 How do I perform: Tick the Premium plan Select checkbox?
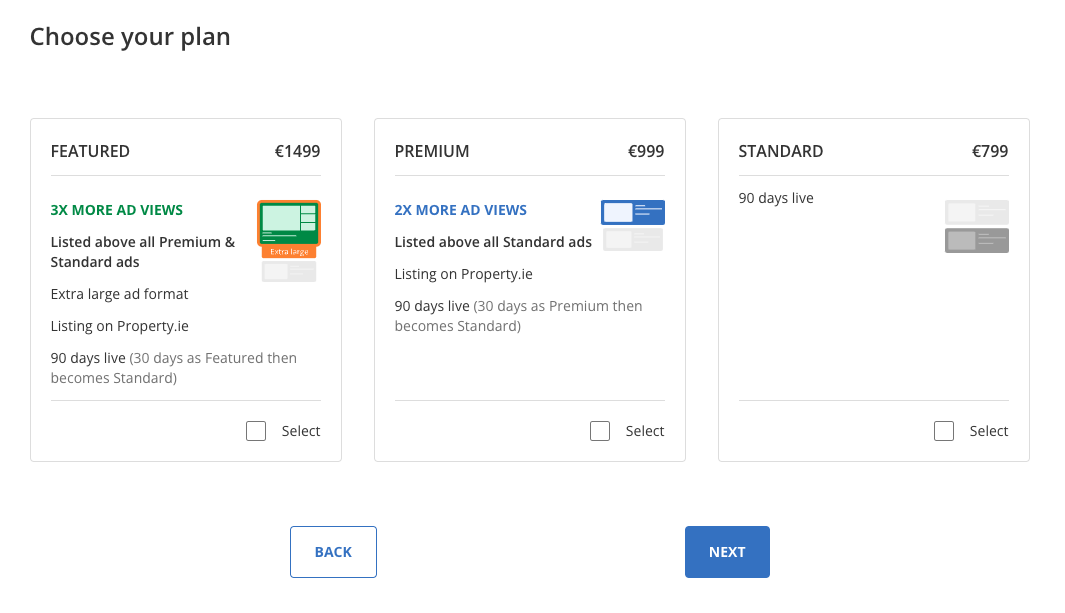(600, 431)
